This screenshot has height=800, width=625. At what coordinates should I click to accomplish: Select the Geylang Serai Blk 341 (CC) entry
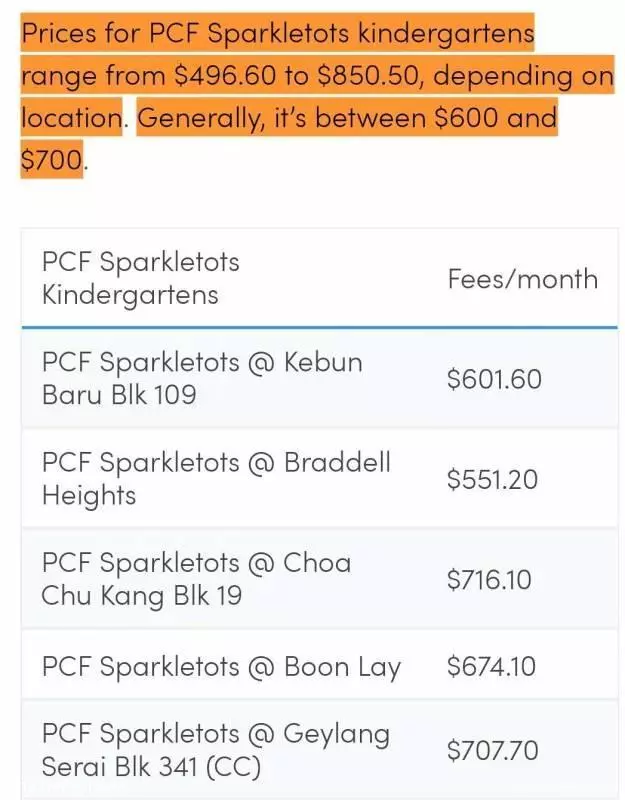tap(215, 749)
